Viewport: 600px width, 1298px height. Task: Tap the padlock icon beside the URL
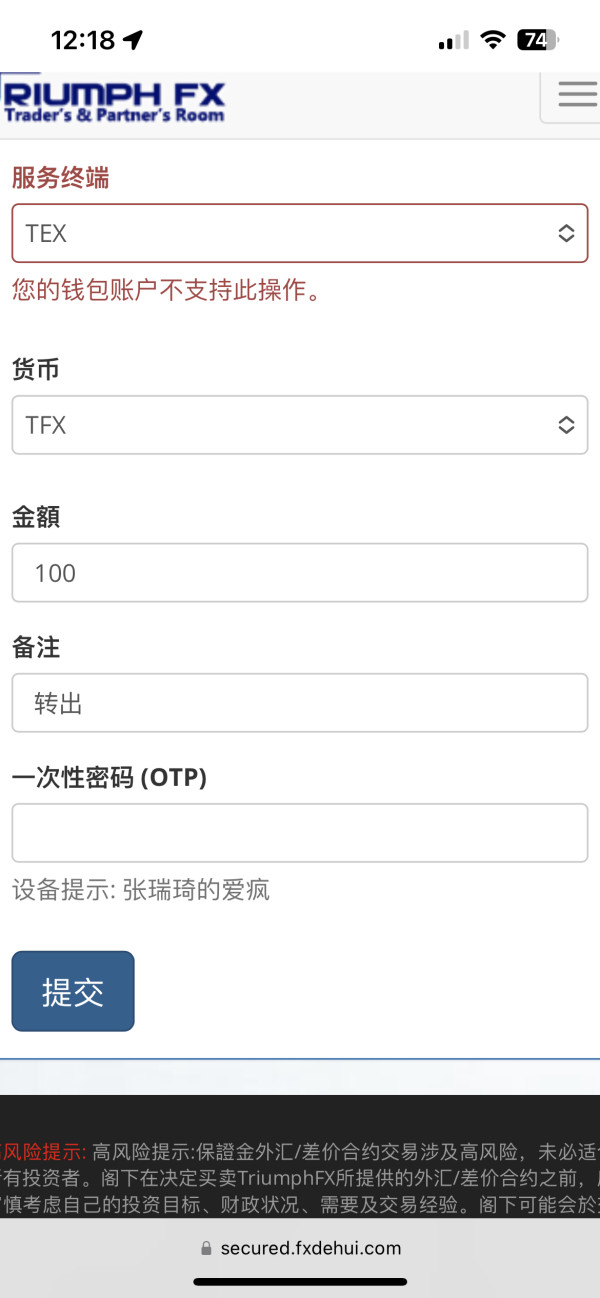click(207, 1248)
